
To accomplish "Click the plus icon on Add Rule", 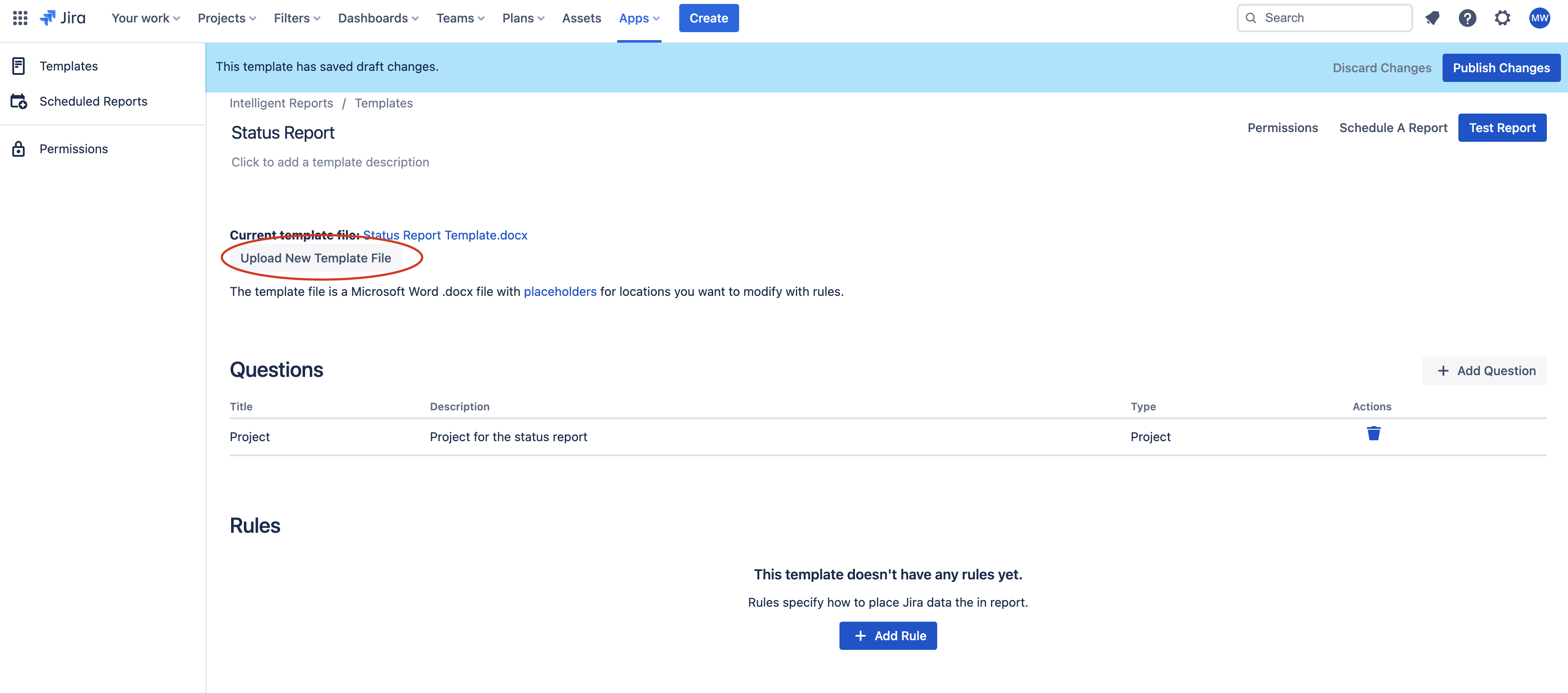I will [x=860, y=635].
